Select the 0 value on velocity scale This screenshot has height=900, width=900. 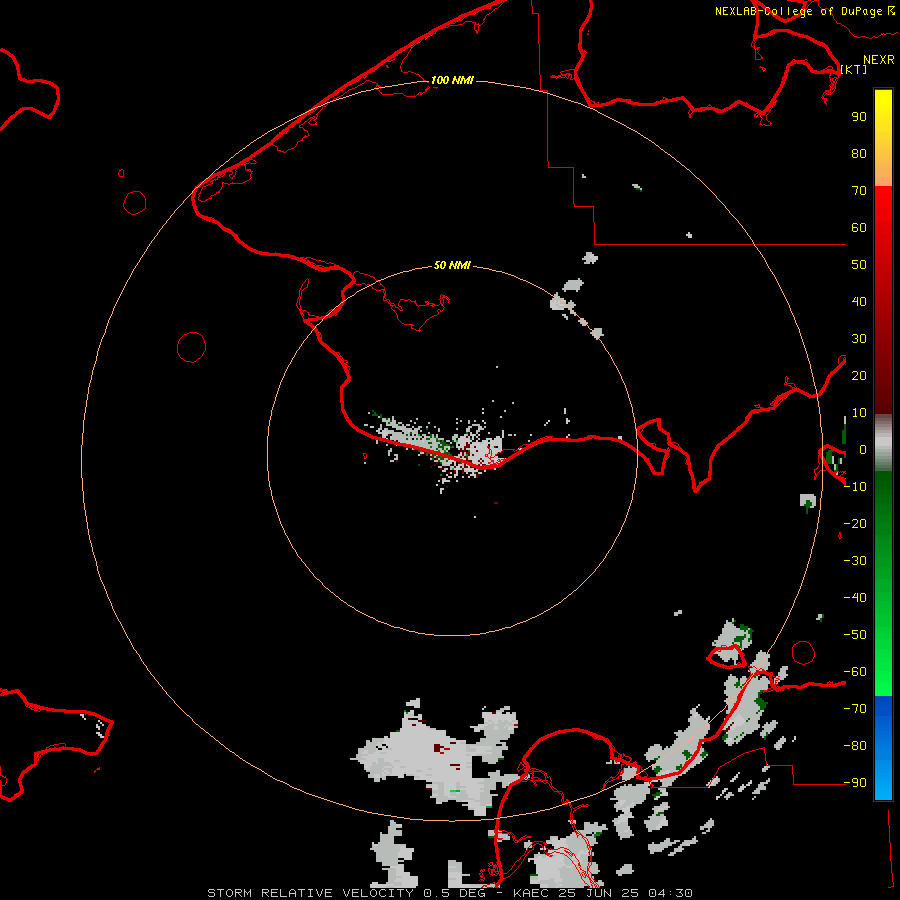coord(862,449)
